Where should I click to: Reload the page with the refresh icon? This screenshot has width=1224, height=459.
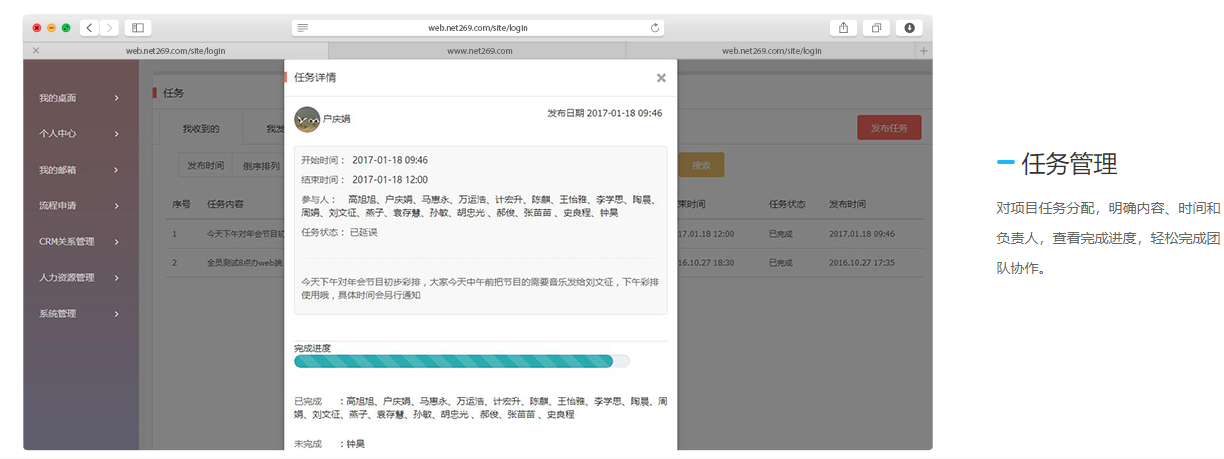(655, 28)
